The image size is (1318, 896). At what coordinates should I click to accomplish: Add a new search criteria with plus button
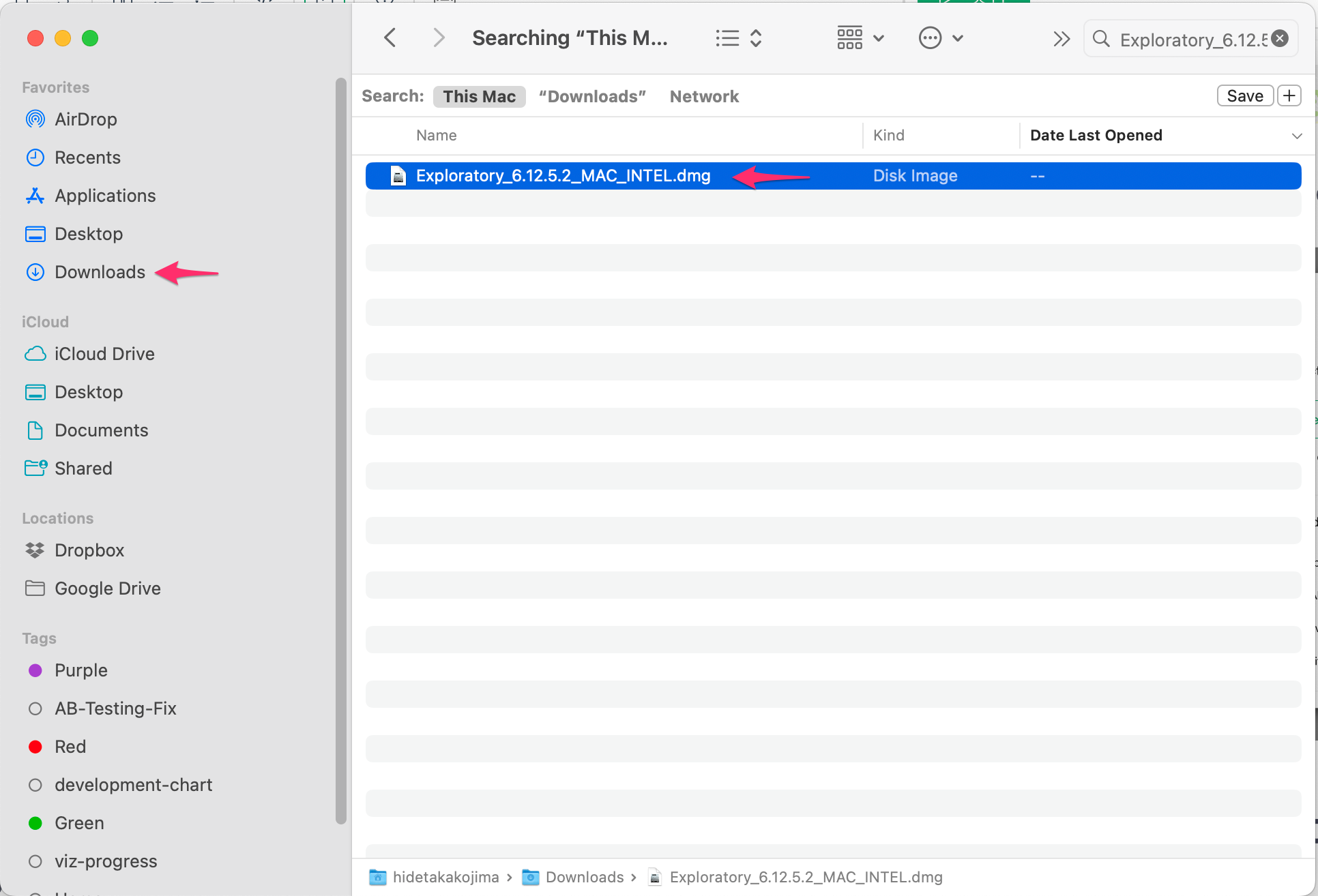pos(1289,95)
